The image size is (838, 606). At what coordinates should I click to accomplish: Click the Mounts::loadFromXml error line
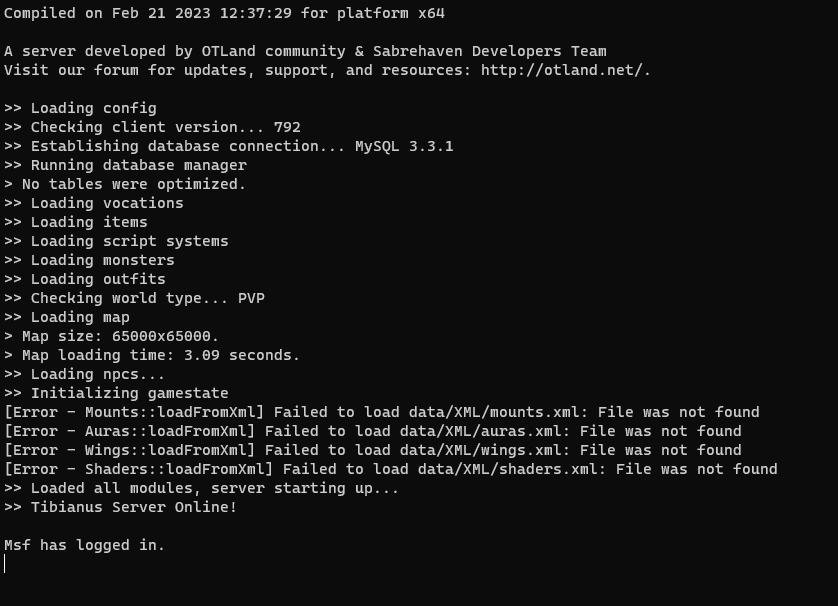pyautogui.click(x=382, y=412)
